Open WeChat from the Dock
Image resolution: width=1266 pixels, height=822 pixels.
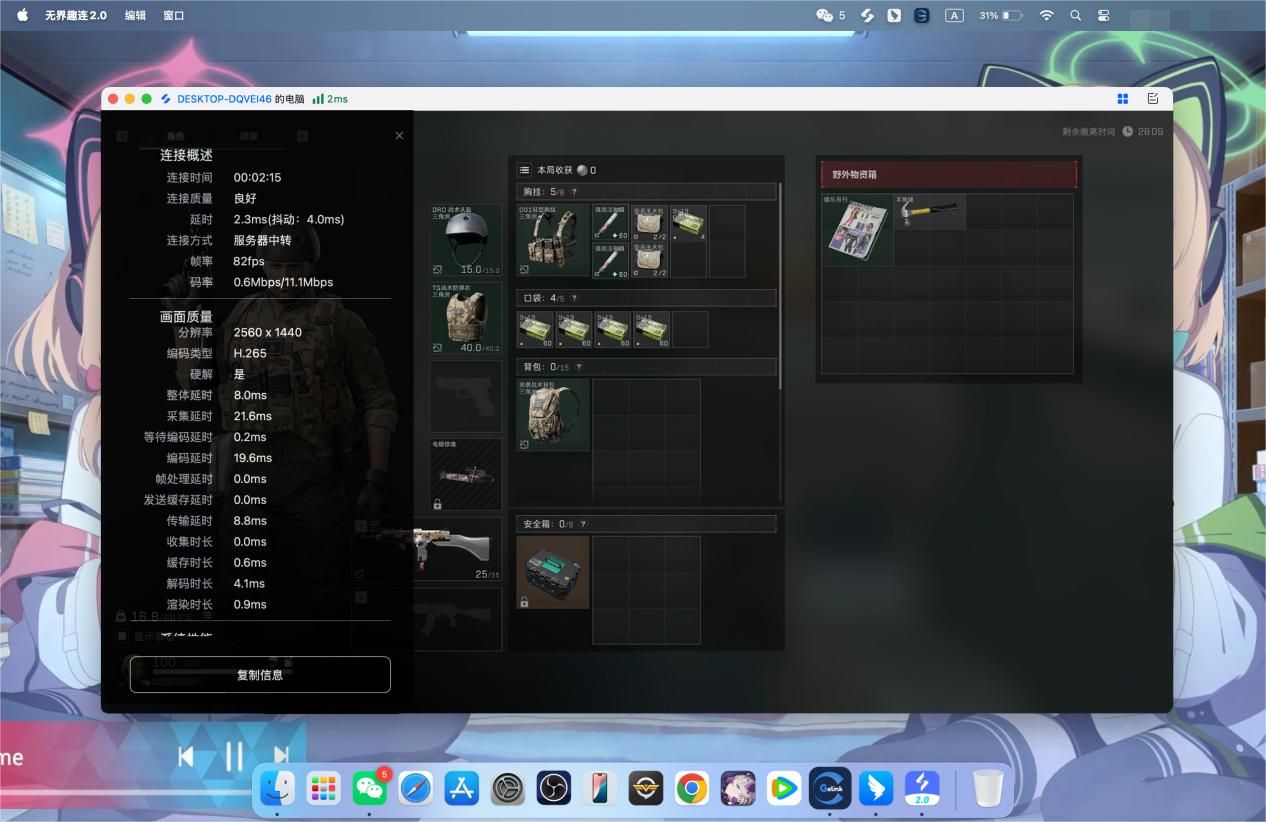(x=370, y=789)
